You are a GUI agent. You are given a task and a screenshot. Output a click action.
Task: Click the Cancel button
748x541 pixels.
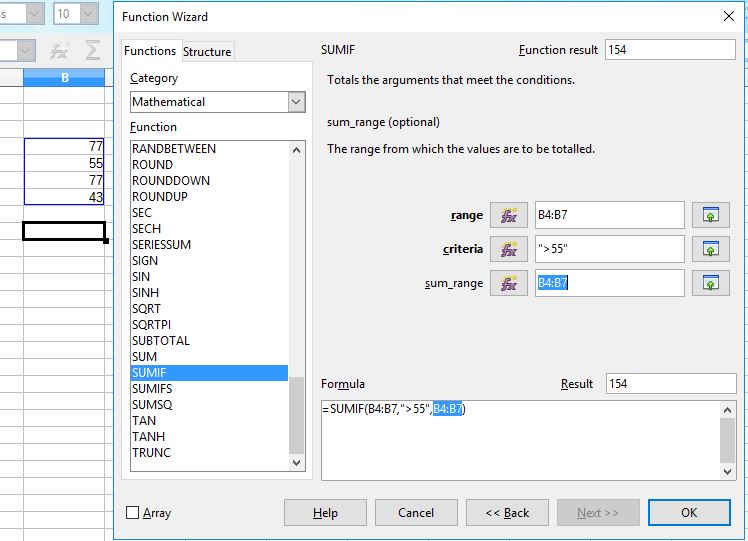[416, 512]
